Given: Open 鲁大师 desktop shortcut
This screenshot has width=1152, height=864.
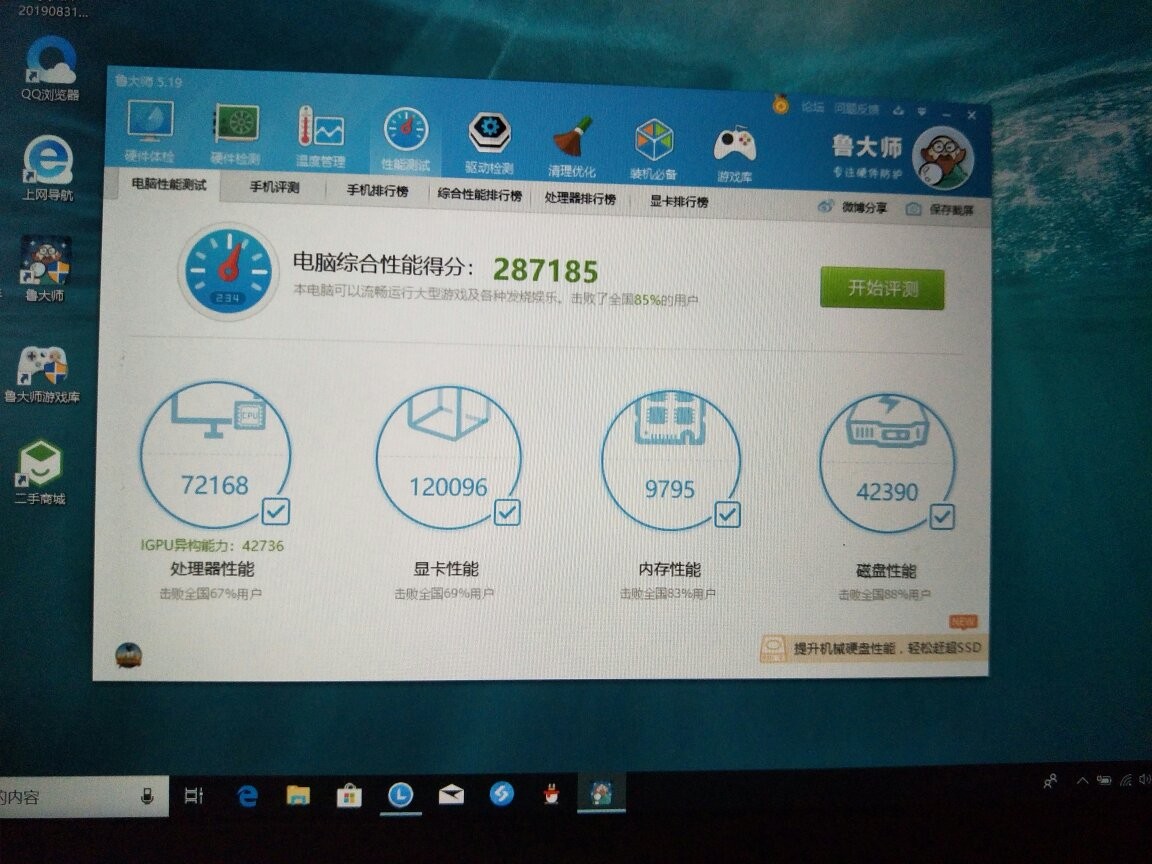Looking at the screenshot, I should coord(46,268).
